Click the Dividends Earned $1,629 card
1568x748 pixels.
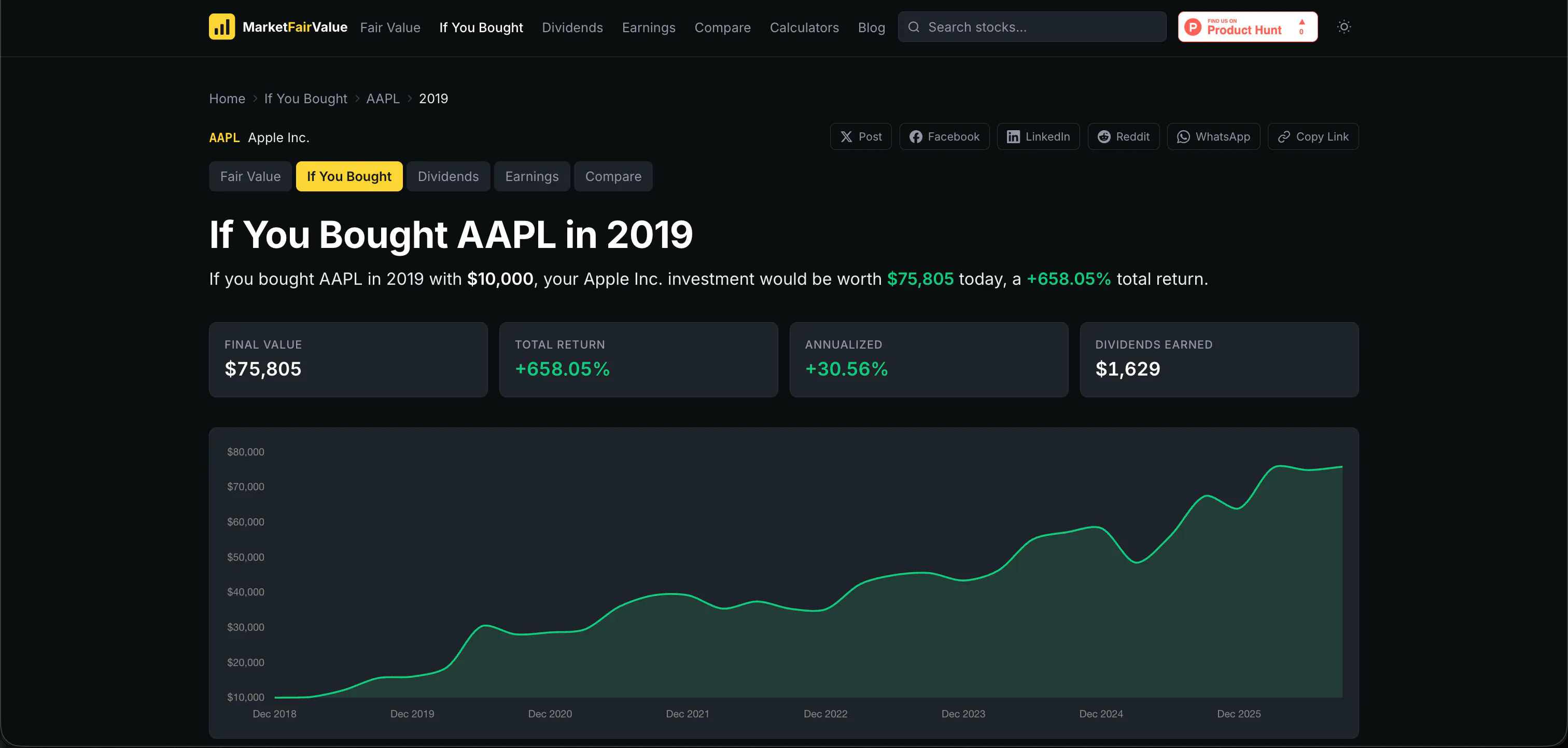[x=1219, y=359]
